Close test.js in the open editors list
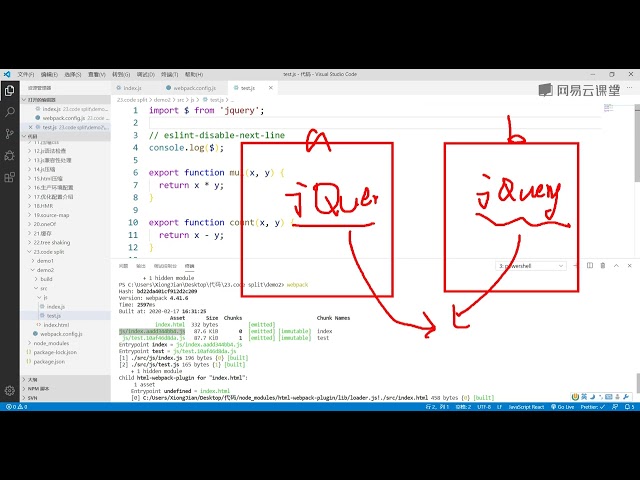640x480 pixels. click(31, 127)
